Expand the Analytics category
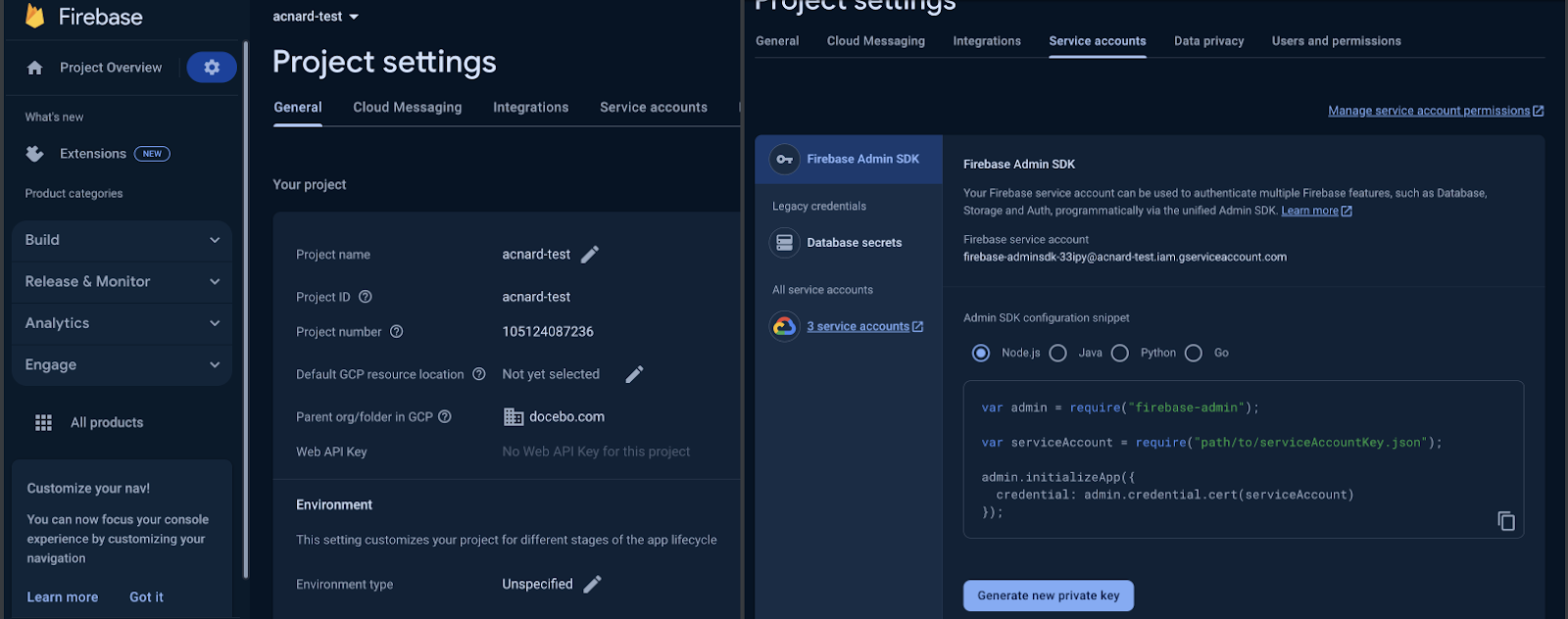Screen dimensions: 1568x619 pos(122,323)
